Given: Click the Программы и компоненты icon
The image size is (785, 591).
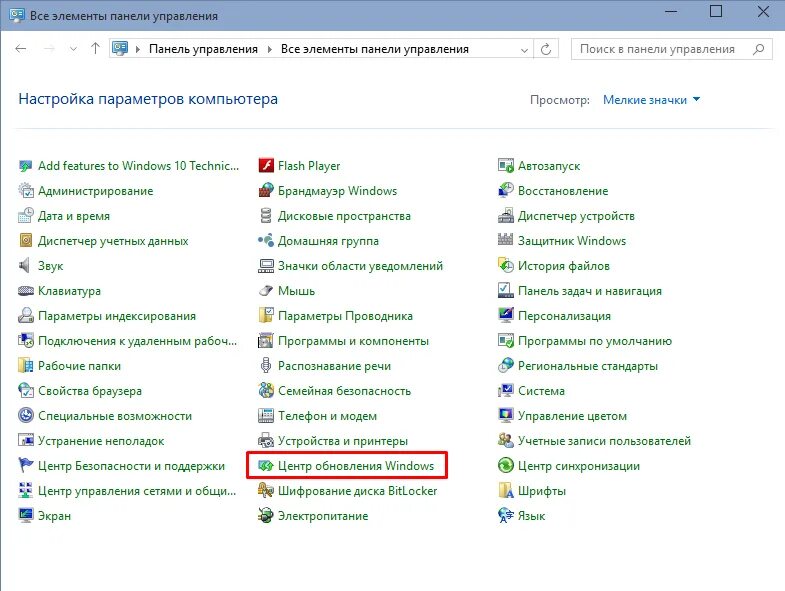Looking at the screenshot, I should [x=266, y=341].
